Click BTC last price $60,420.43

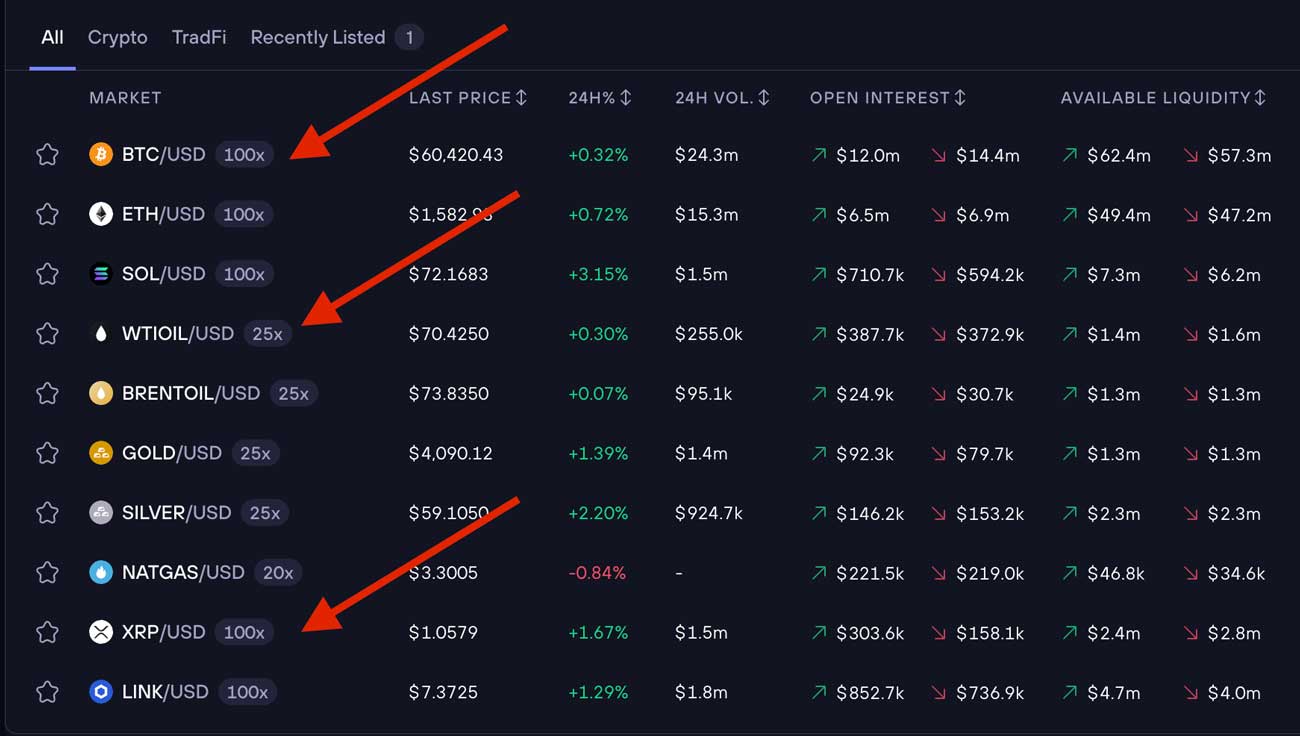[x=456, y=155]
